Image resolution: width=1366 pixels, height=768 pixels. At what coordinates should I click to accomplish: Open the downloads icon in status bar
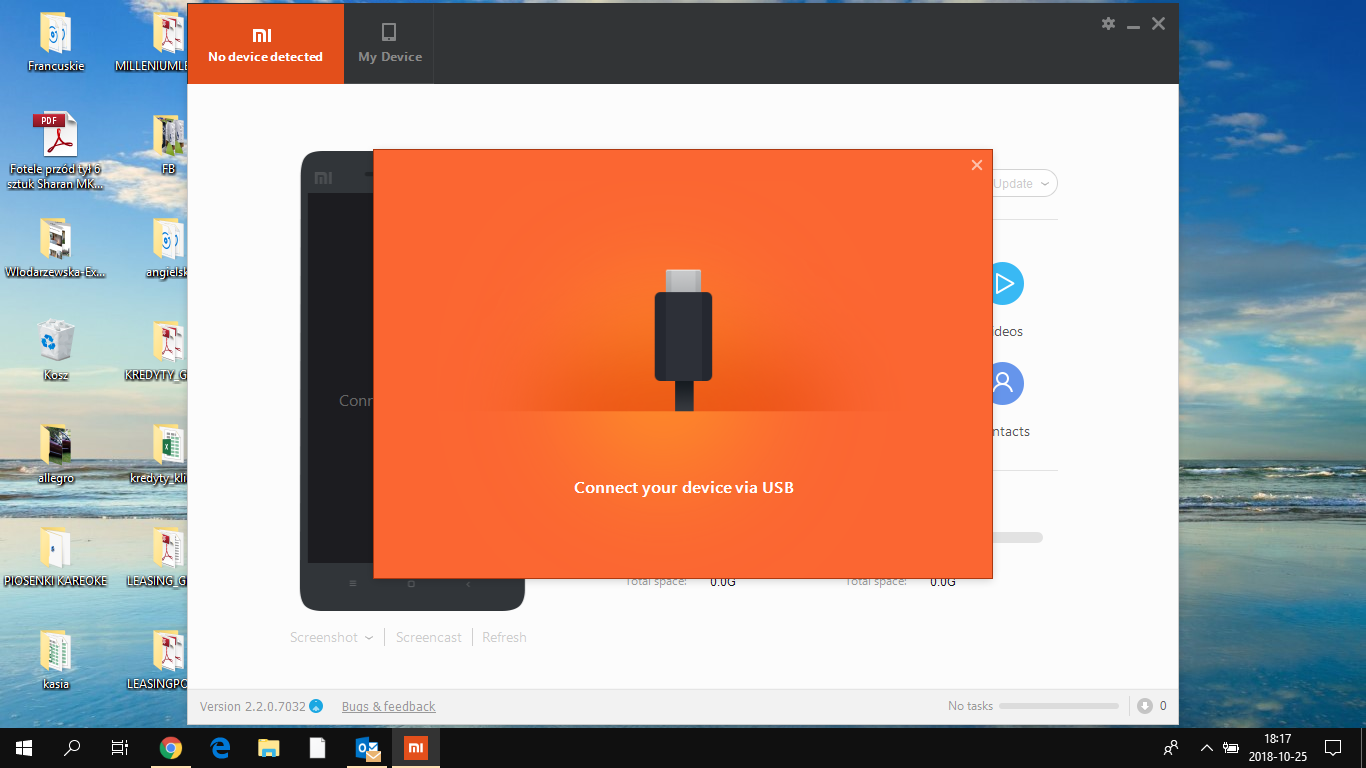(x=1145, y=706)
